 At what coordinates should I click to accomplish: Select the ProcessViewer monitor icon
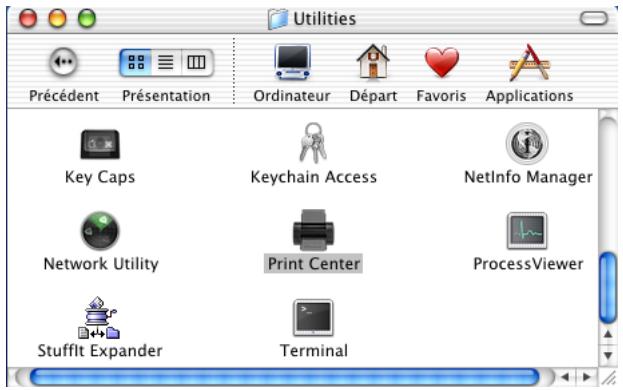(527, 231)
